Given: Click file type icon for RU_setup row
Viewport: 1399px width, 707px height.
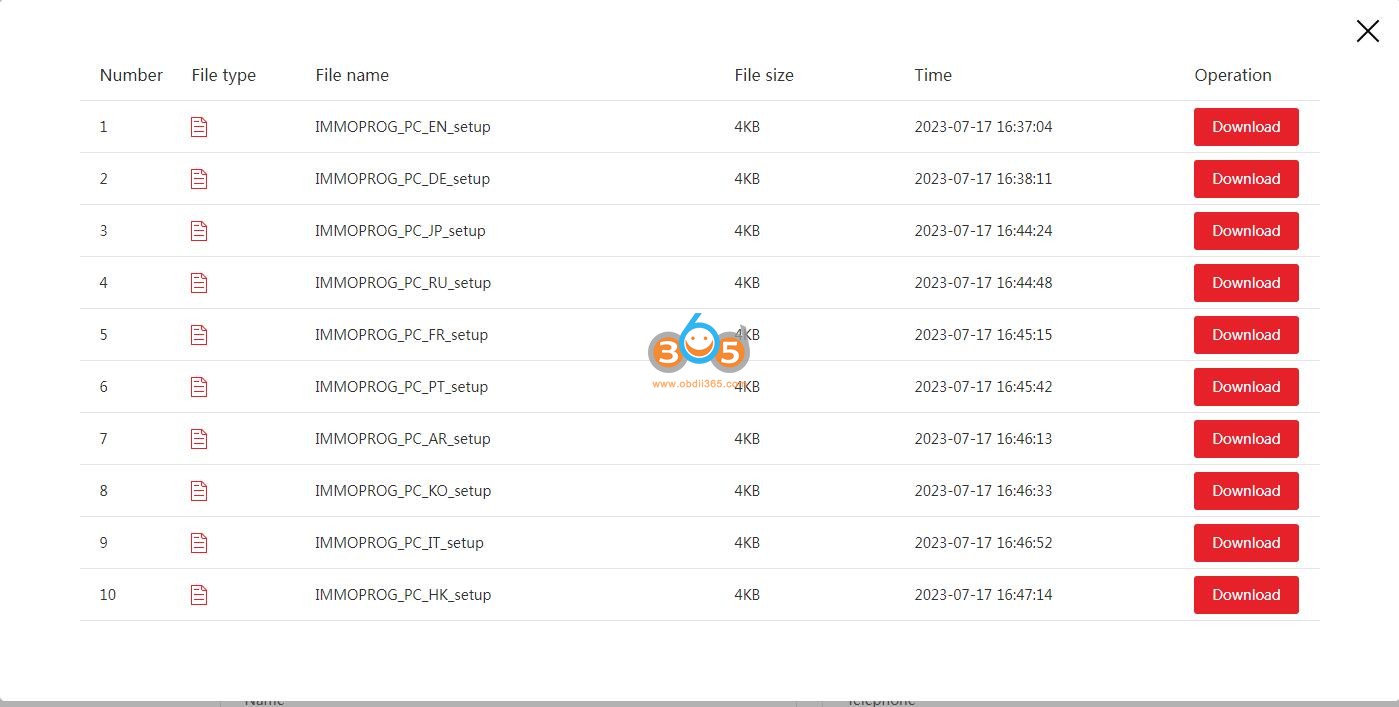Looking at the screenshot, I should [199, 283].
